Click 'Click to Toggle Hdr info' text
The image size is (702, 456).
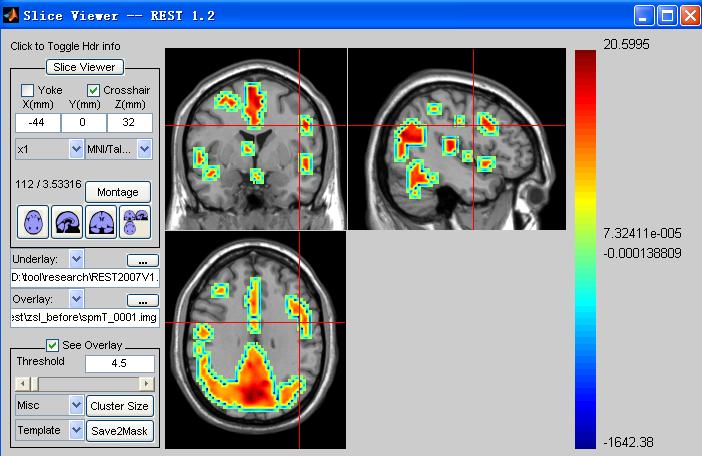click(65, 47)
